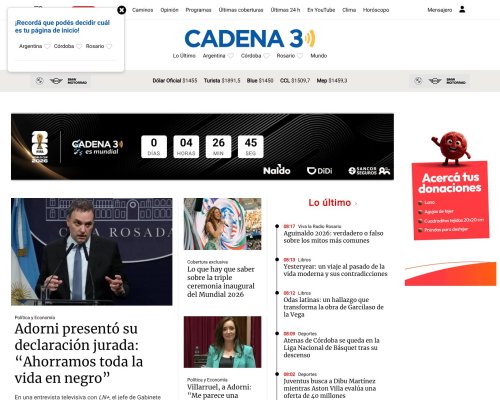Click the Blue dollar quote
Screen dimensions: 500x400
click(x=260, y=81)
